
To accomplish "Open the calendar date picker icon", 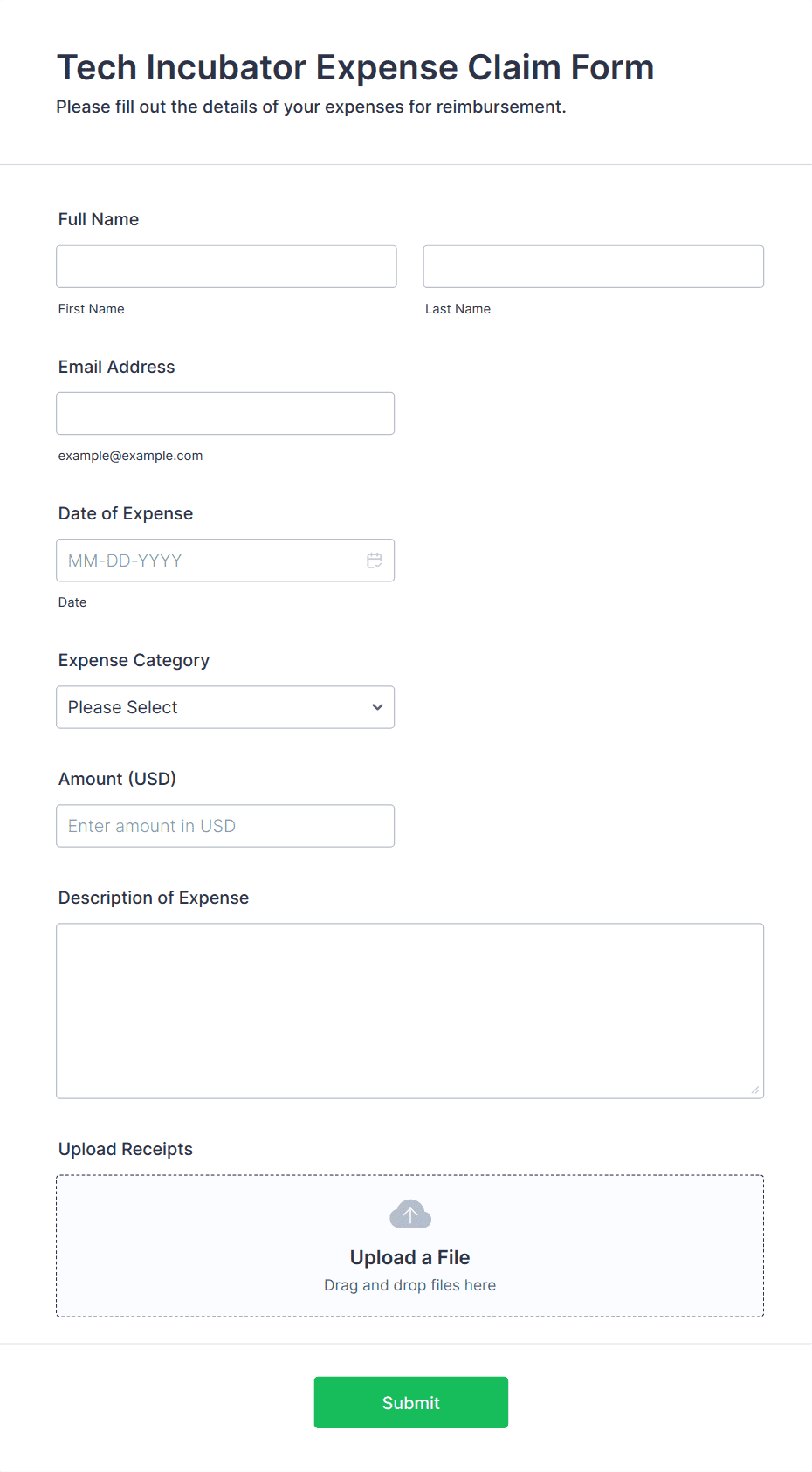I will point(375,561).
